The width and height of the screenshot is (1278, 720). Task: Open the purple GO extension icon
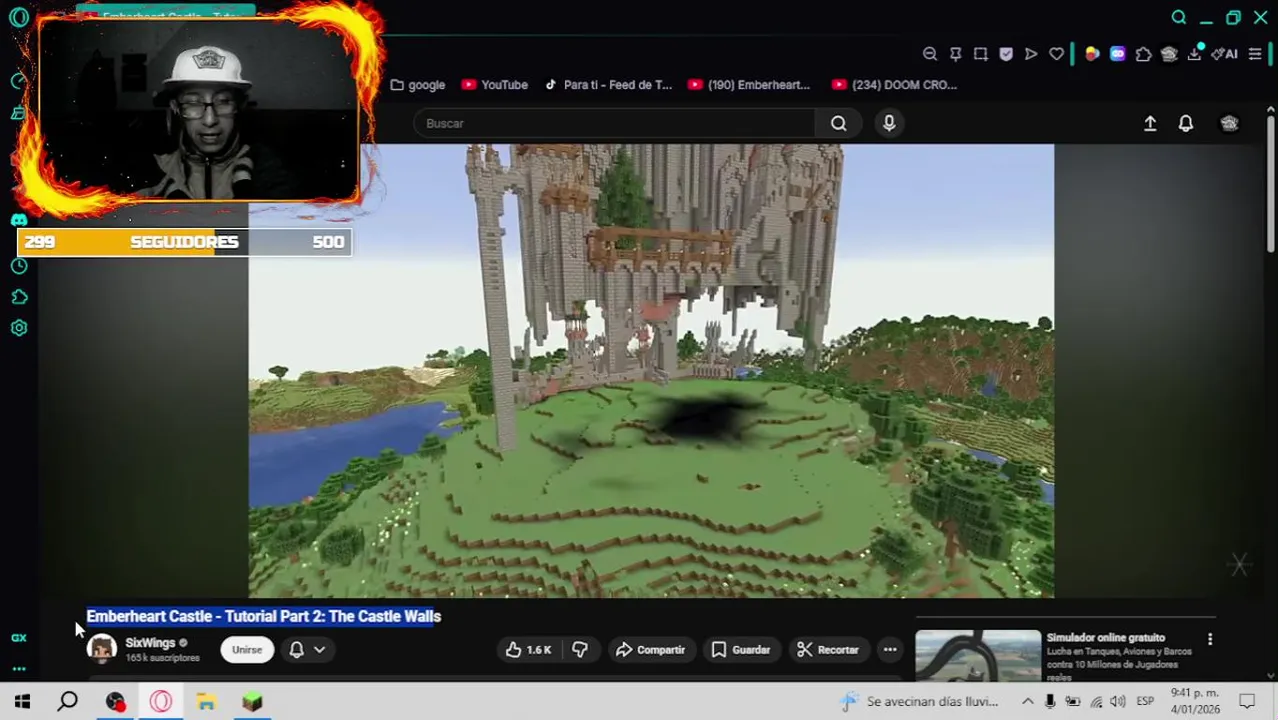[x=1118, y=54]
